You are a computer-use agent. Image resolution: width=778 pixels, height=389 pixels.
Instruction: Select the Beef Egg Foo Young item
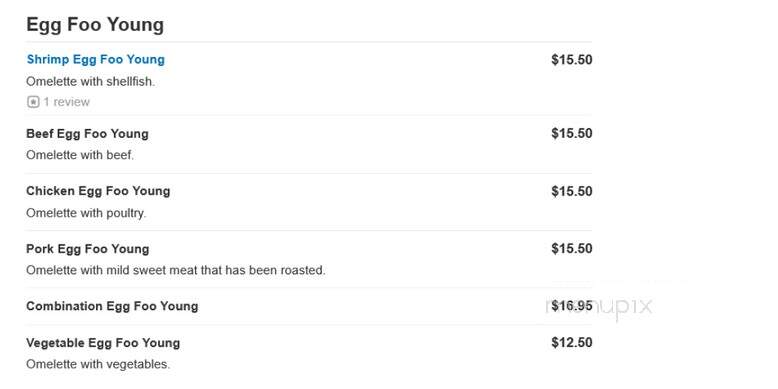pyautogui.click(x=87, y=134)
